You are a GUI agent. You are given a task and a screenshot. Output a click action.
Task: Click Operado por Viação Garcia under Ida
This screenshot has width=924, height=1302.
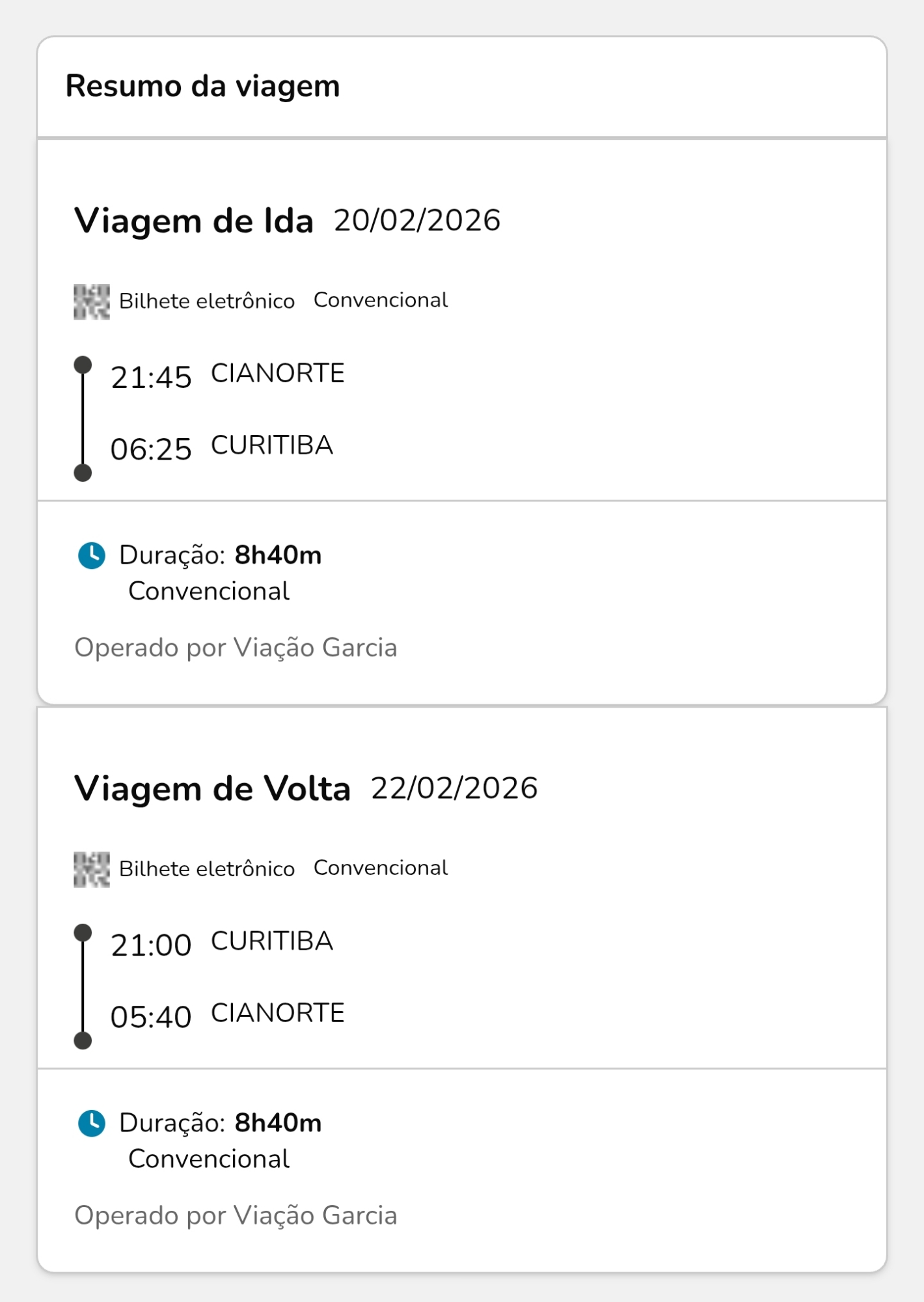pos(236,648)
